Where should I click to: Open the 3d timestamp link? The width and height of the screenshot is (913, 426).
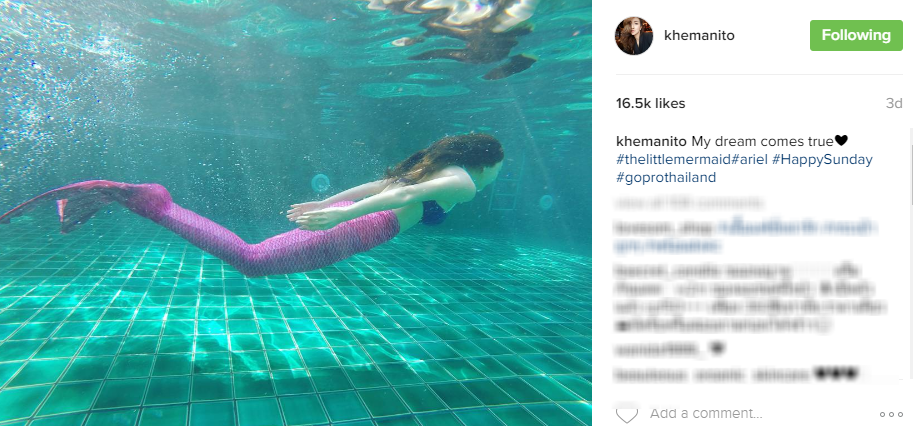click(894, 104)
